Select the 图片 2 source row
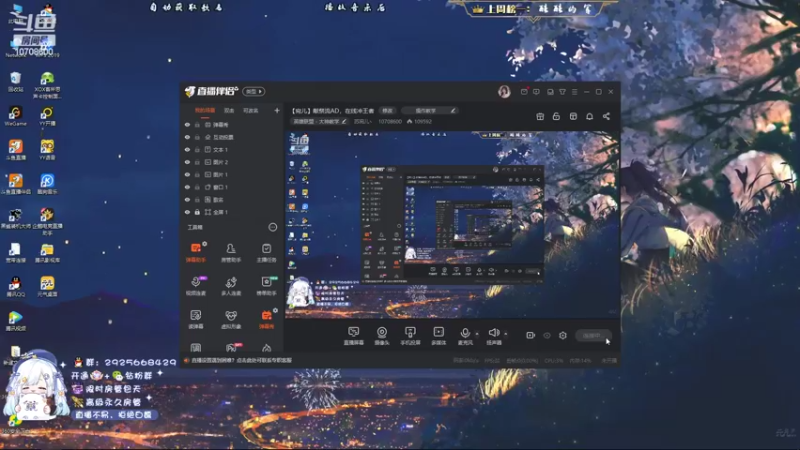This screenshot has width=800, height=450. 232,162
